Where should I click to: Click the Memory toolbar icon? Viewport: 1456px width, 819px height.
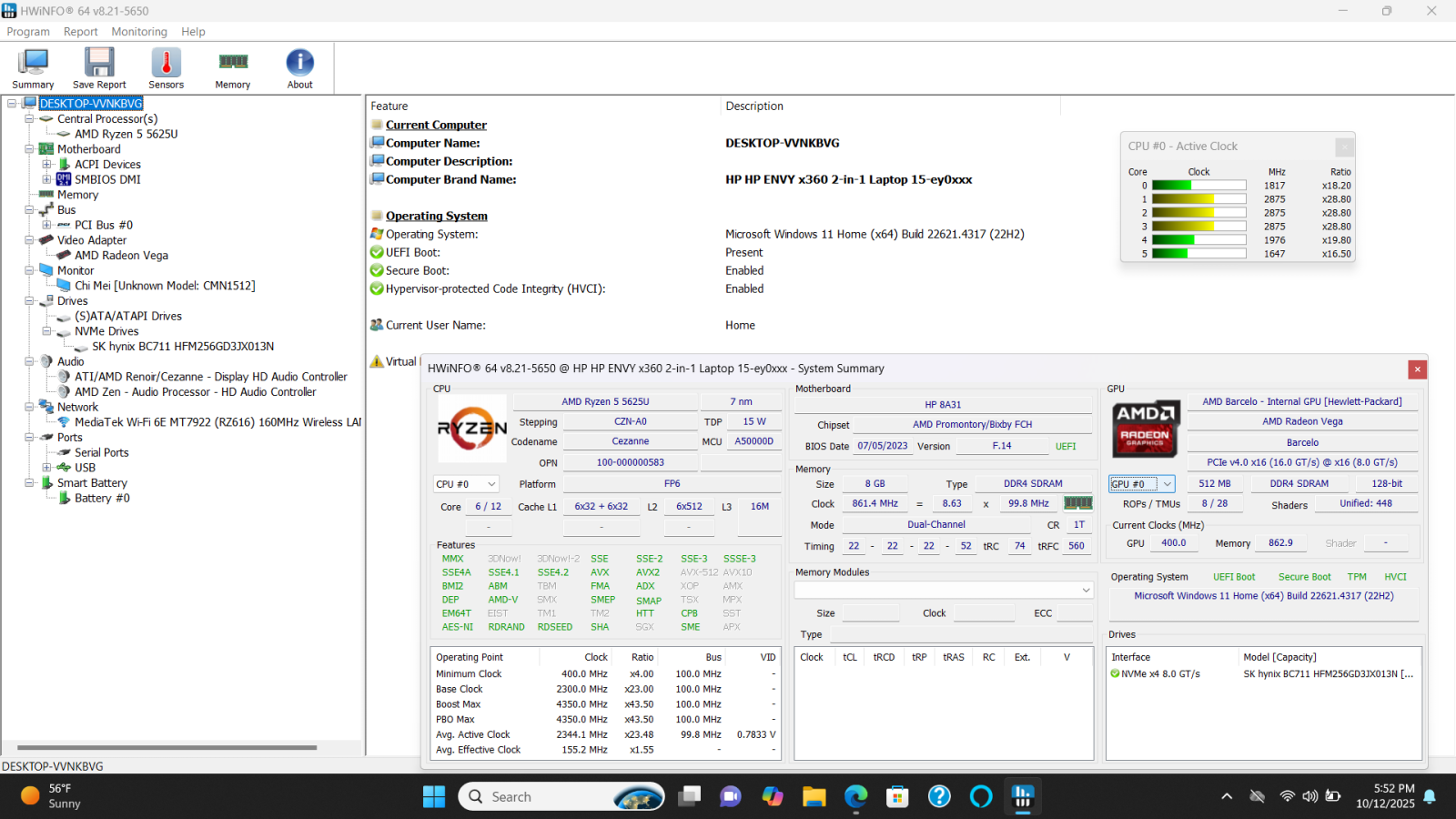[x=233, y=68]
